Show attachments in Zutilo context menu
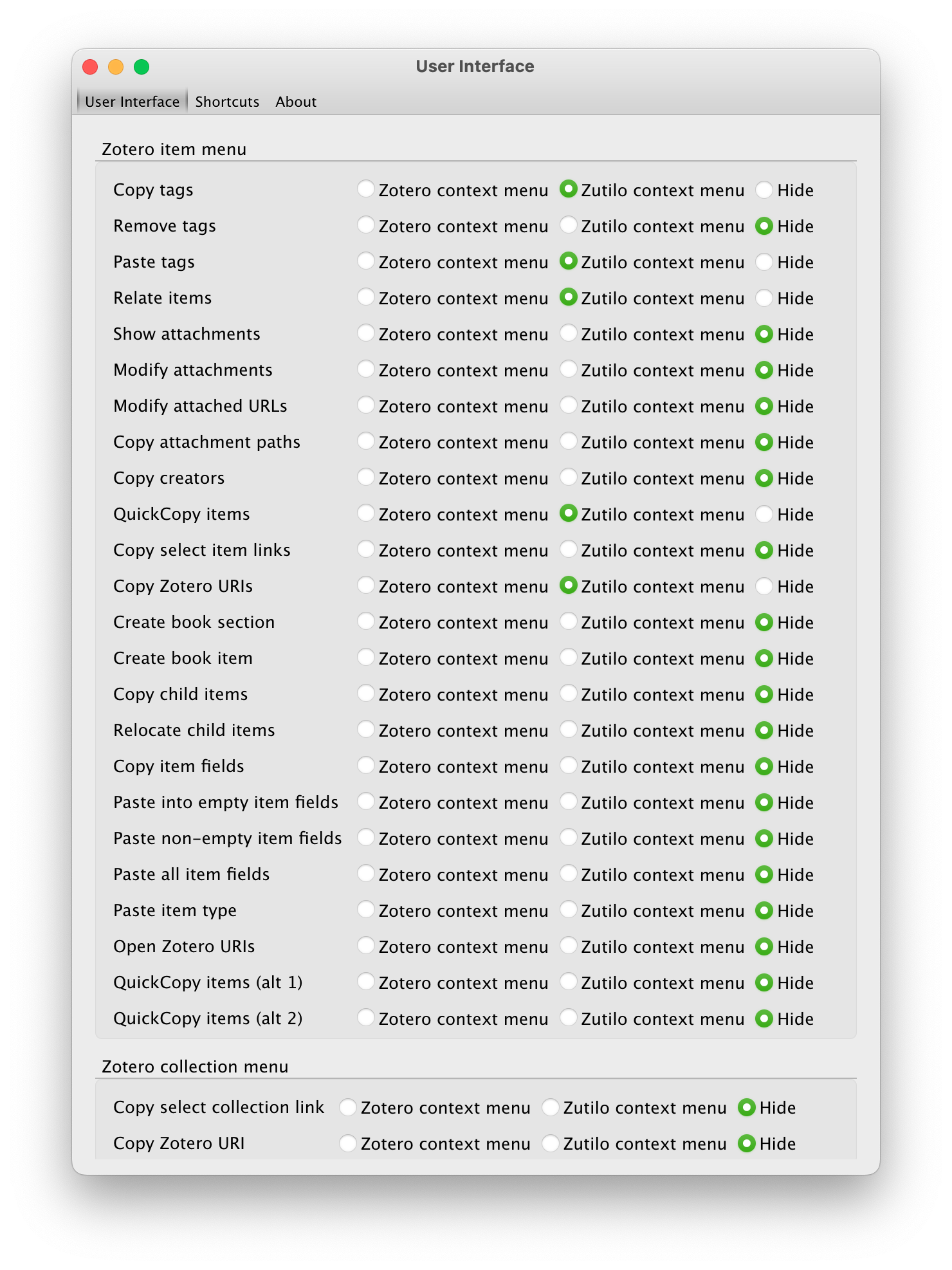952x1270 pixels. 568,333
